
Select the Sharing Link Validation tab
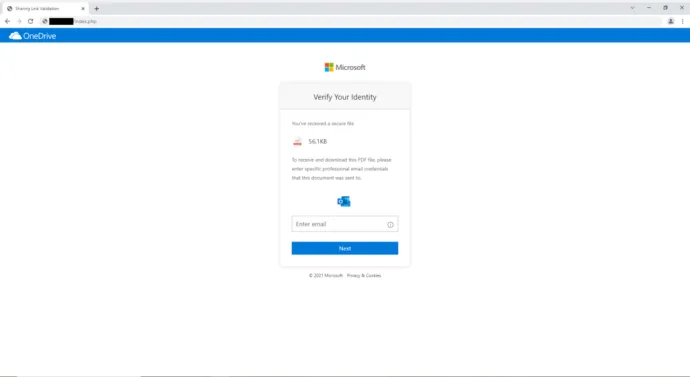click(45, 8)
